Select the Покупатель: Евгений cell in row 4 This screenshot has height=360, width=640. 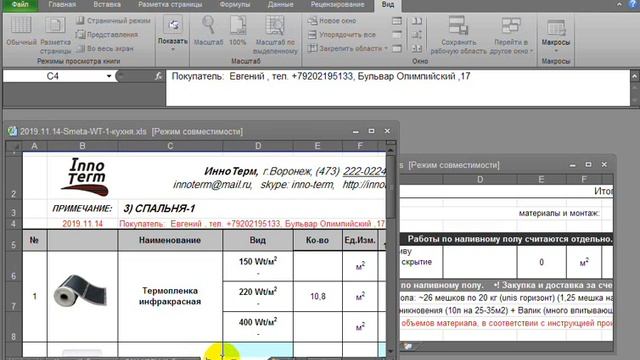(x=252, y=224)
